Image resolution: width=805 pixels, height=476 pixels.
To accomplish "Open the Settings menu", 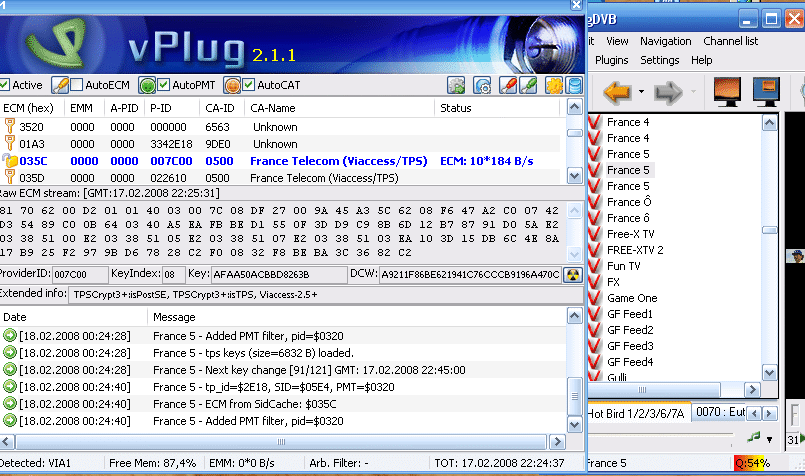I will click(659, 60).
